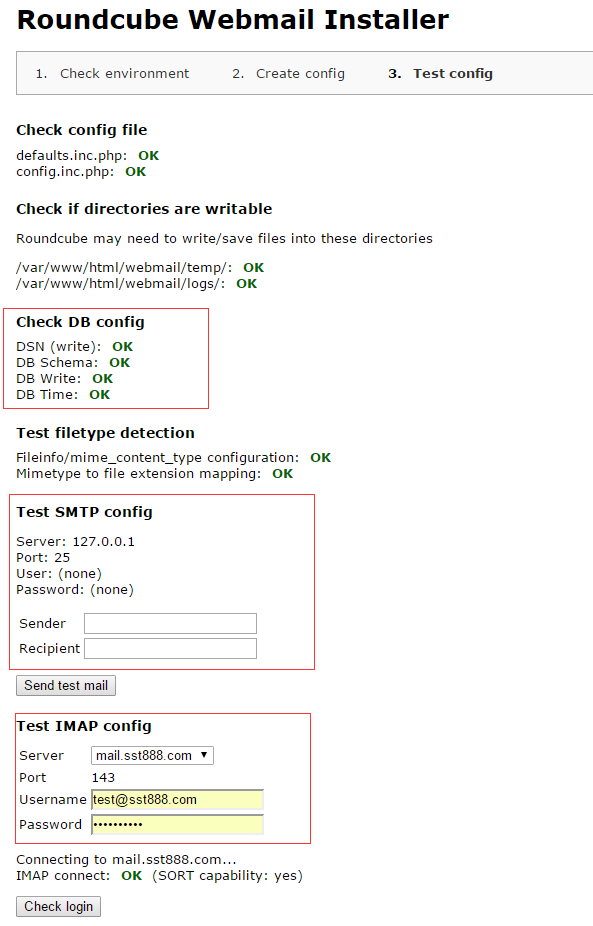Click the /var/www/html/webmail/logs/ path

coord(120,283)
